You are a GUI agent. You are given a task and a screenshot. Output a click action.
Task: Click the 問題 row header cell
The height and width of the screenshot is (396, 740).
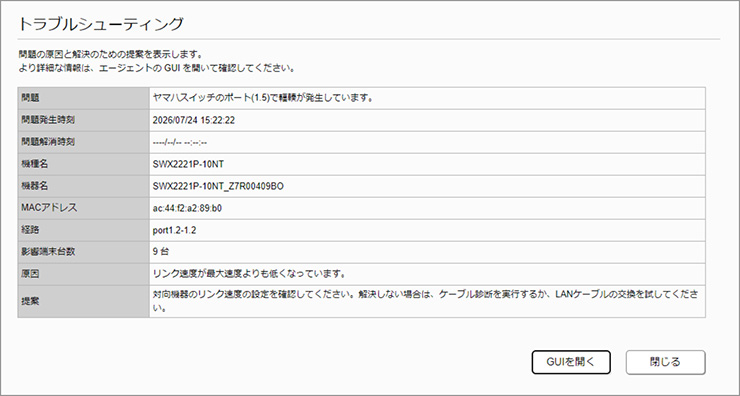pos(84,98)
